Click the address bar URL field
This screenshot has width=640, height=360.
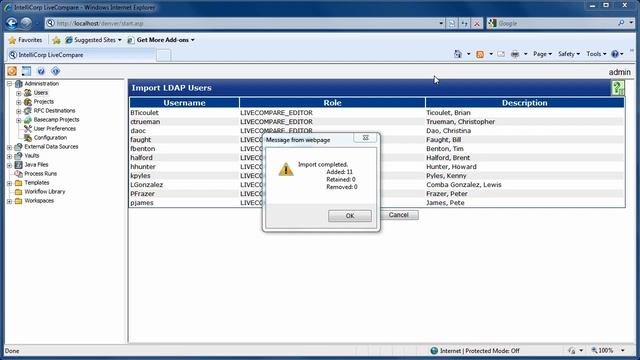tap(245, 23)
